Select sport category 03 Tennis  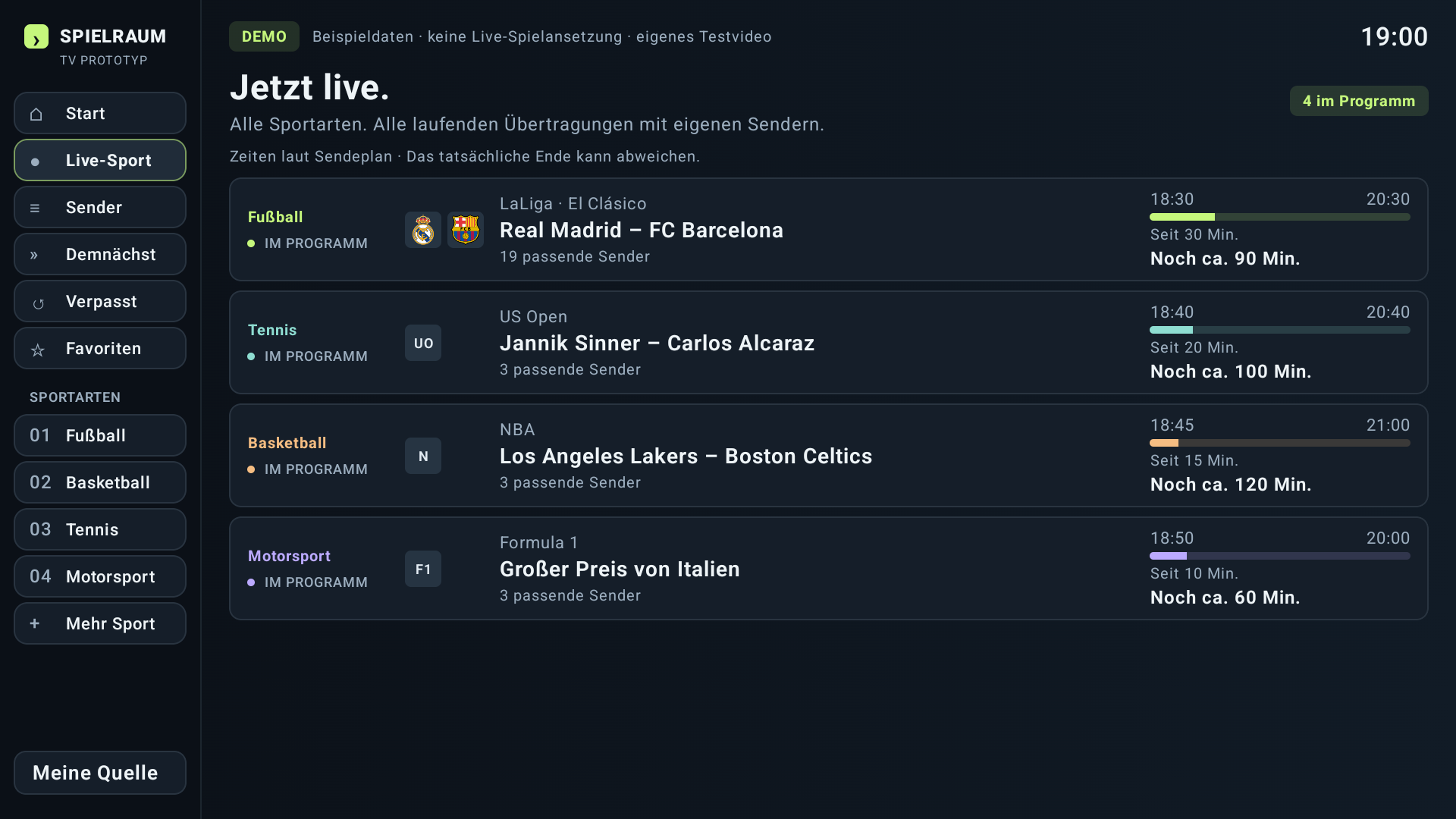click(100, 529)
